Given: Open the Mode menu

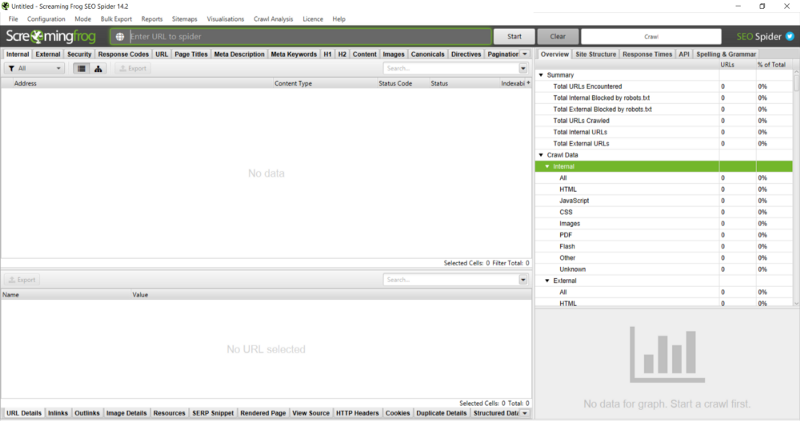Looking at the screenshot, I should (x=83, y=19).
